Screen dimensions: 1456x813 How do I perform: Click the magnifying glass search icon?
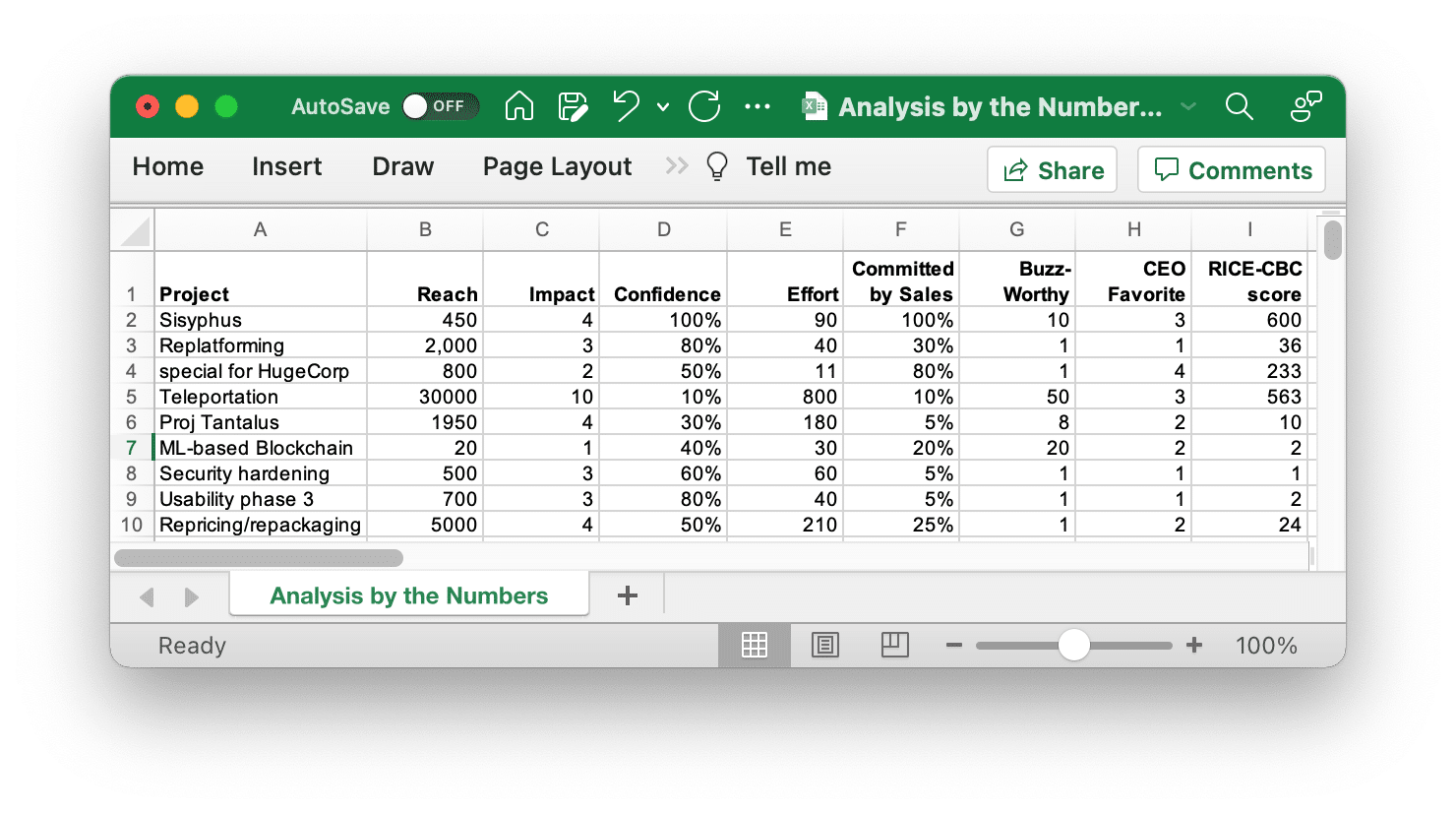click(1239, 106)
